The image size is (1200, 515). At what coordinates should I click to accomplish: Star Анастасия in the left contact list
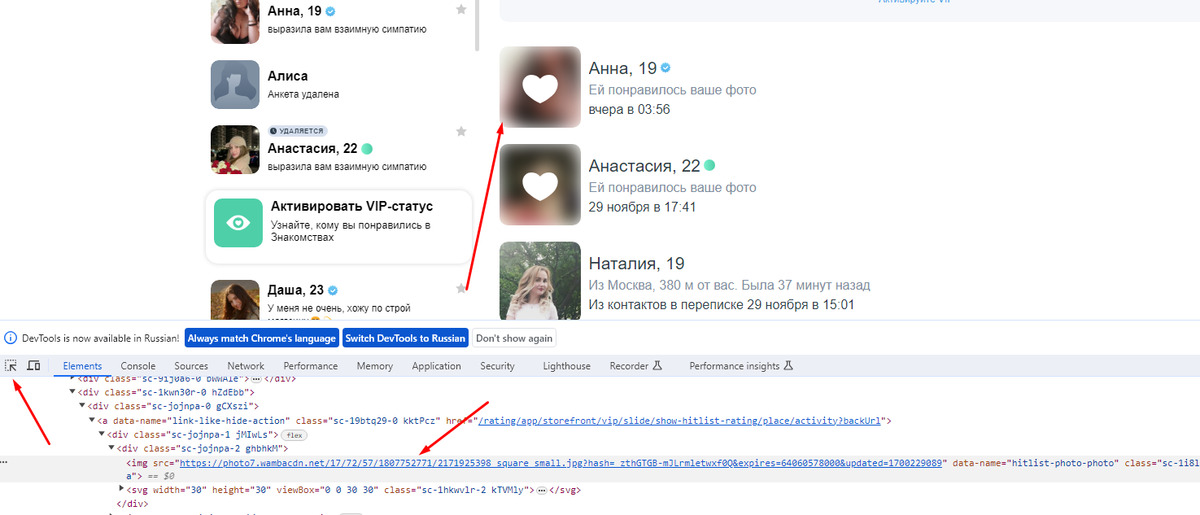pos(461,131)
